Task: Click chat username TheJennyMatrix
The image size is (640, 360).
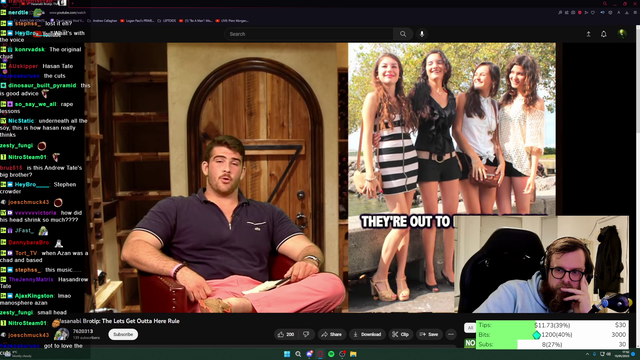Action: 31,280
